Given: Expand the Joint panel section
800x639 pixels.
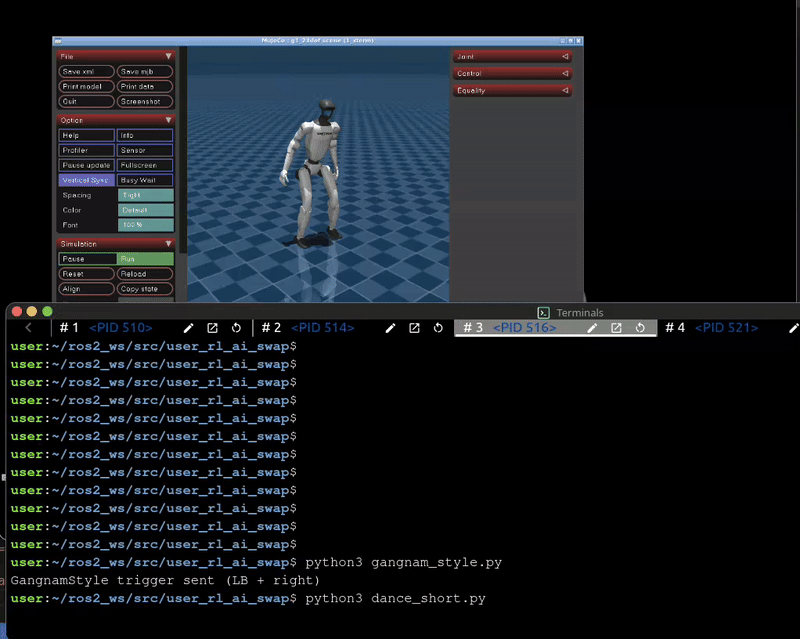Looking at the screenshot, I should click(511, 57).
